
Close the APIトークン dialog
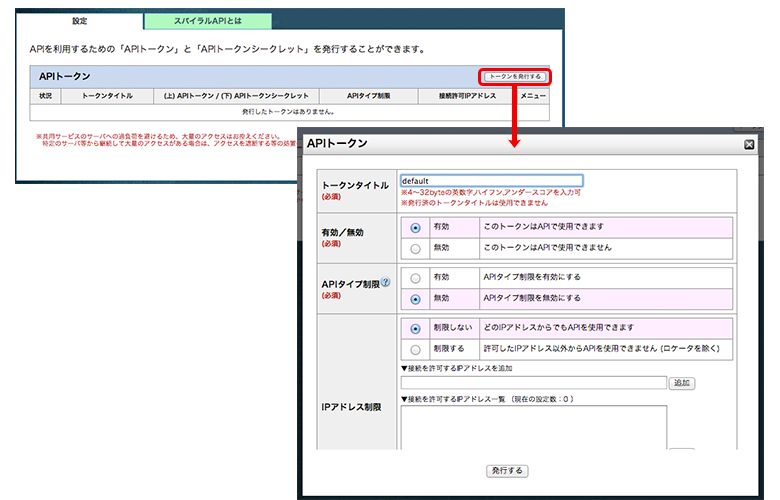click(749, 144)
